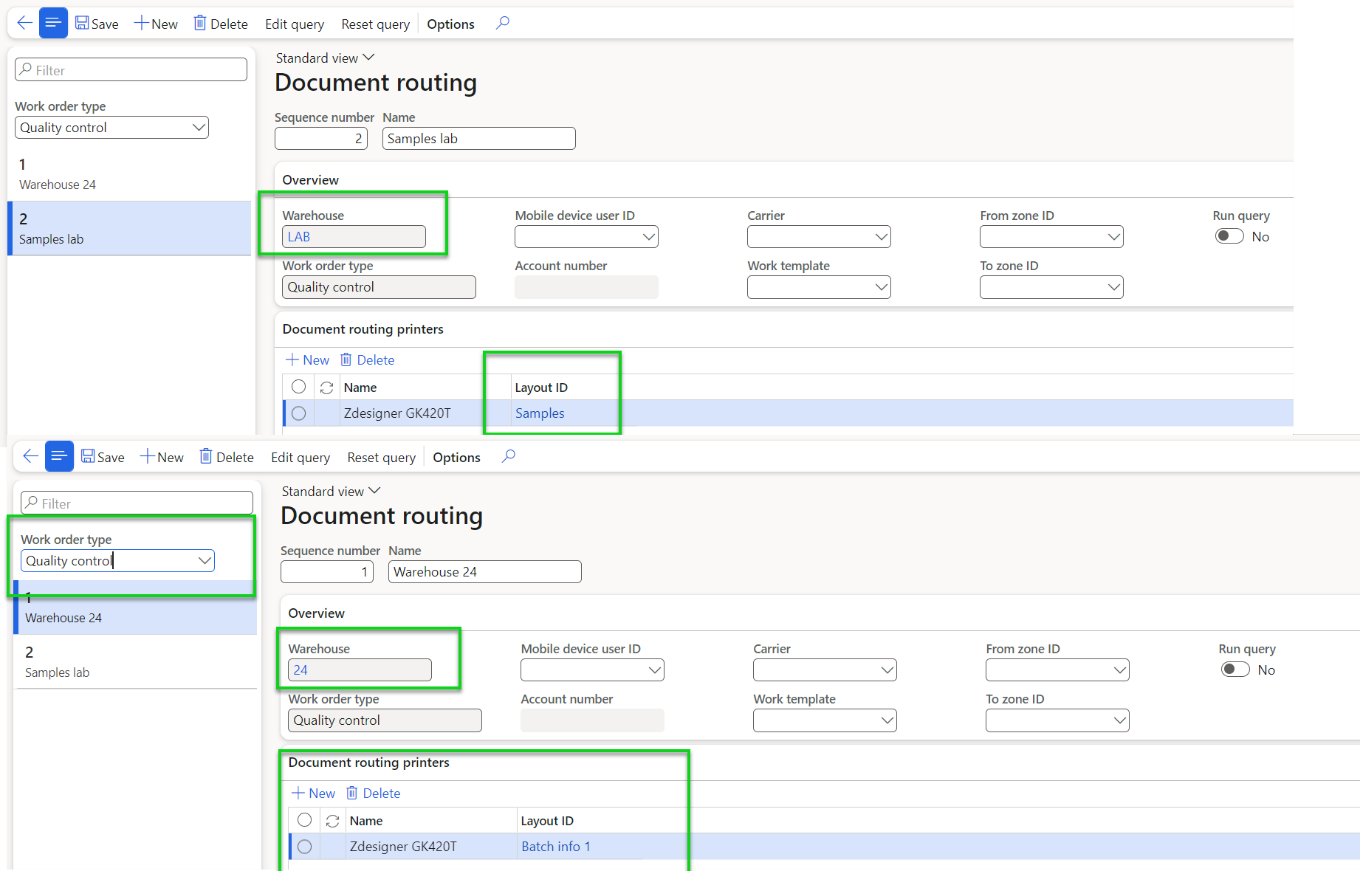
Task: Click the search magnifier icon next to Options
Action: click(502, 23)
